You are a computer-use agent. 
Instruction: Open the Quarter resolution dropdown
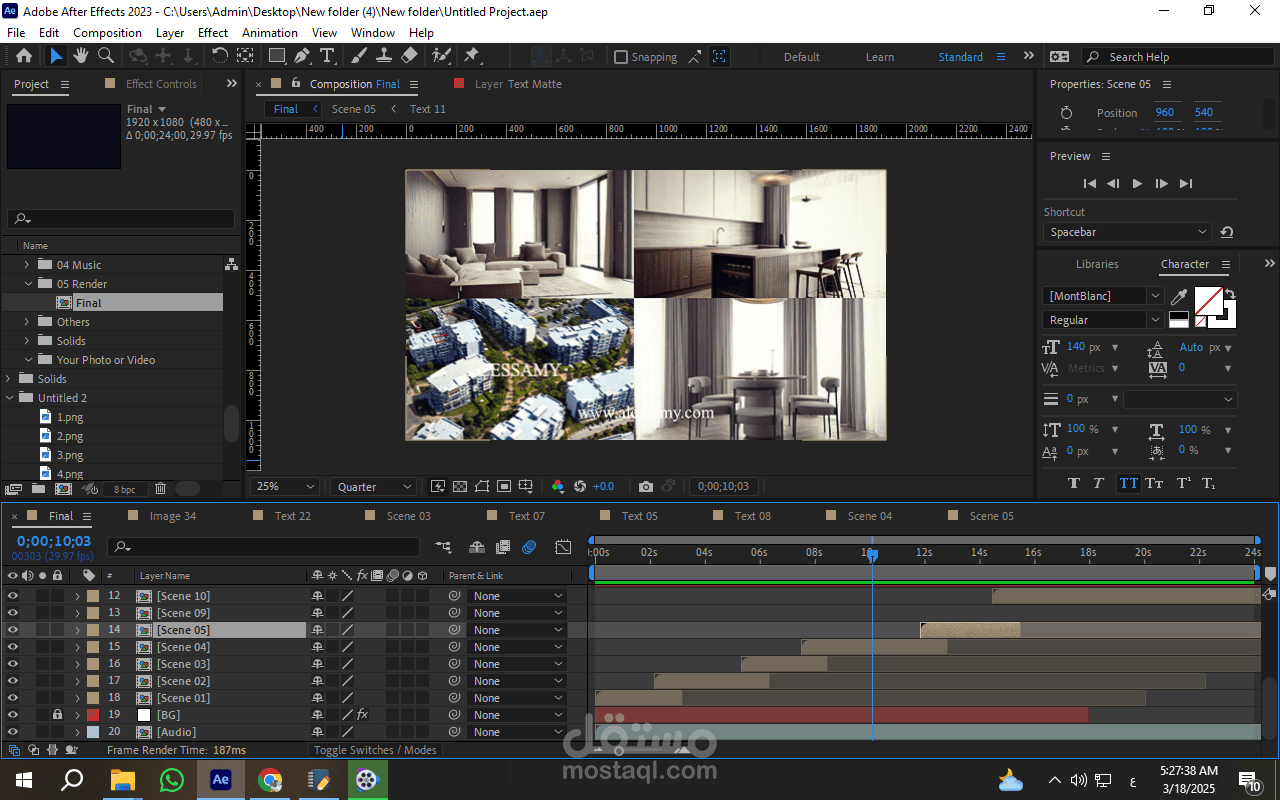coord(375,487)
